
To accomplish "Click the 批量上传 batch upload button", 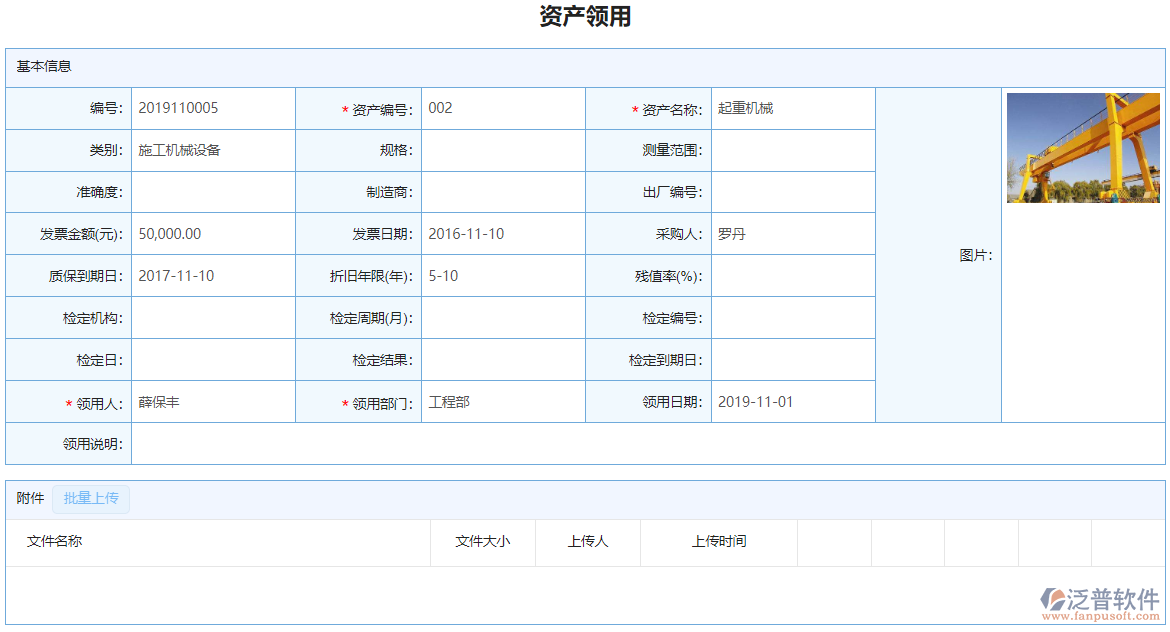I will (x=91, y=498).
